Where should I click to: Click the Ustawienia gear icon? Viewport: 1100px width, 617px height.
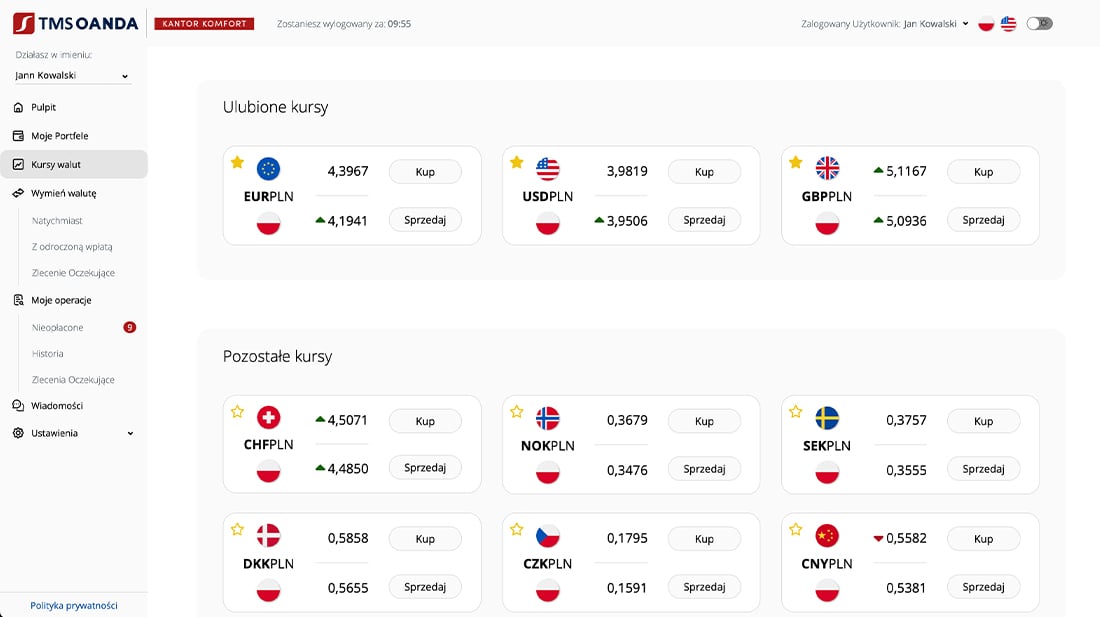(18, 433)
